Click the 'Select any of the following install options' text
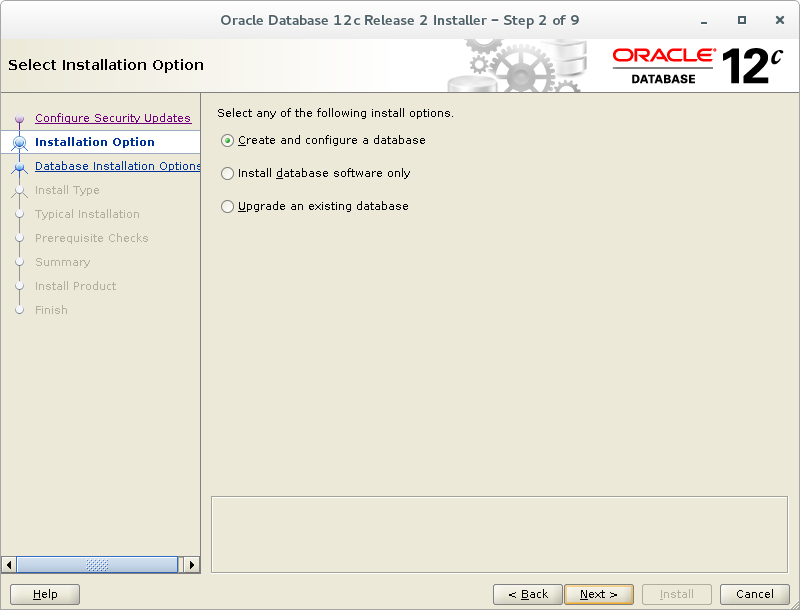This screenshot has width=800, height=610. (x=335, y=113)
